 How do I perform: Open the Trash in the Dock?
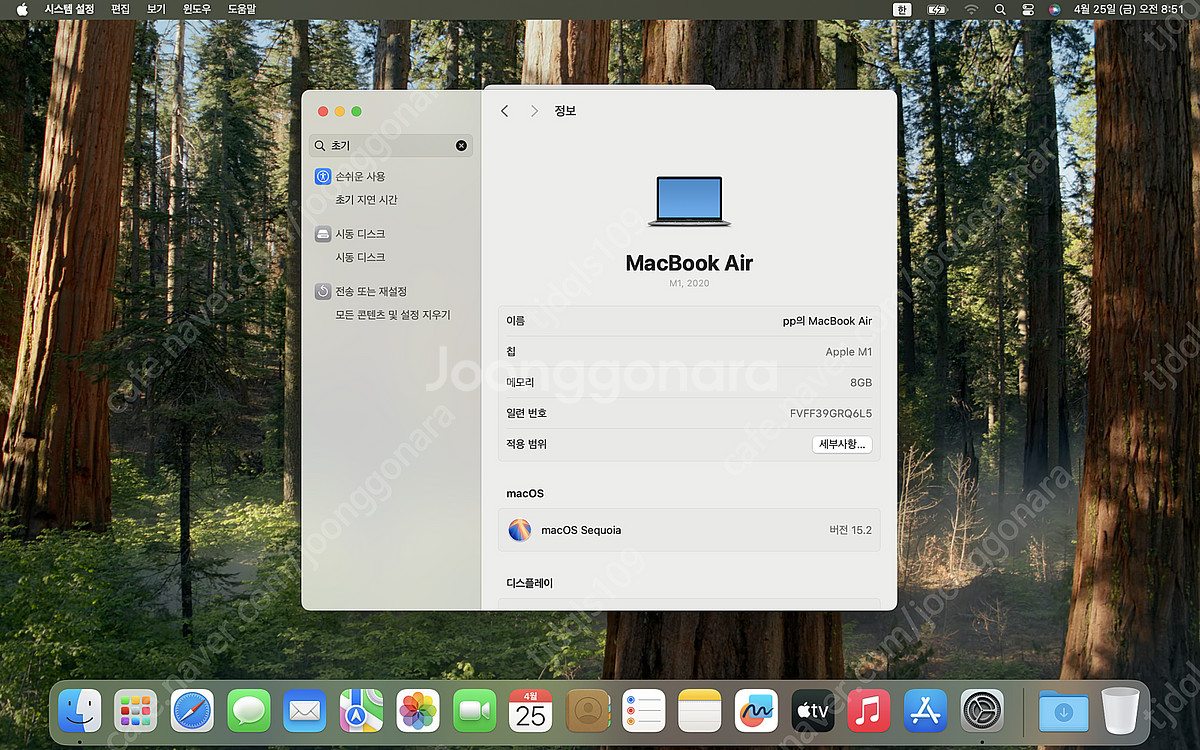click(1120, 711)
